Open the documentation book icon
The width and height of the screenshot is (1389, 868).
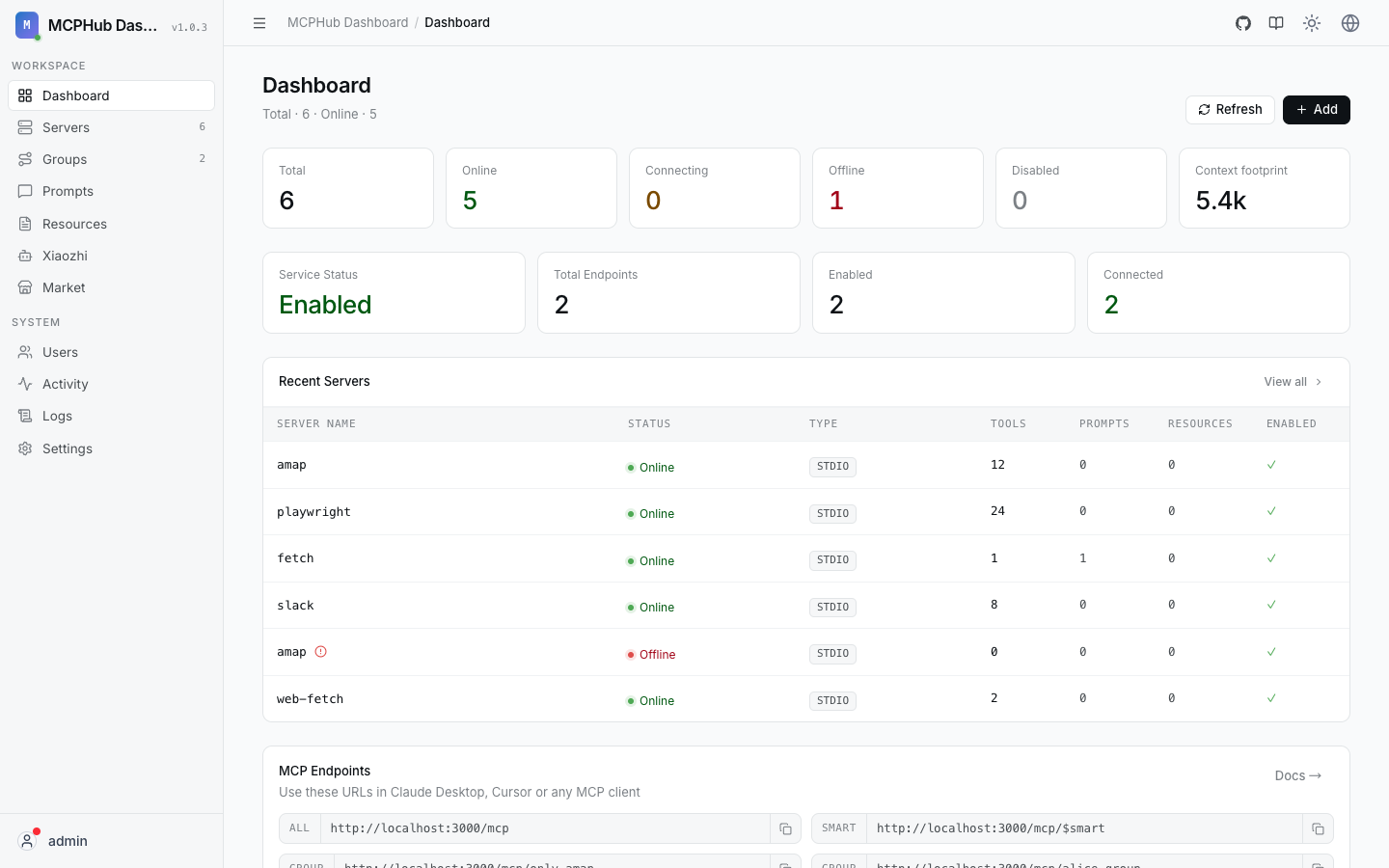[1276, 23]
